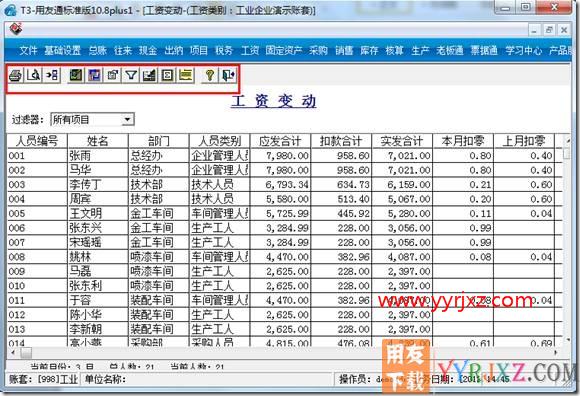The height and width of the screenshot is (396, 580).
Task: Select the name cell 马华
Action: click(98, 170)
